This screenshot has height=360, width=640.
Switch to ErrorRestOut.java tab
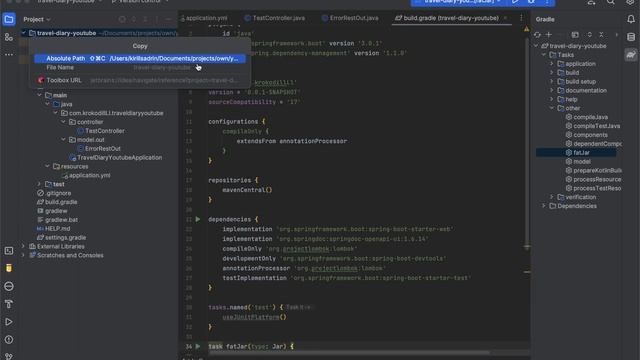pyautogui.click(x=350, y=18)
